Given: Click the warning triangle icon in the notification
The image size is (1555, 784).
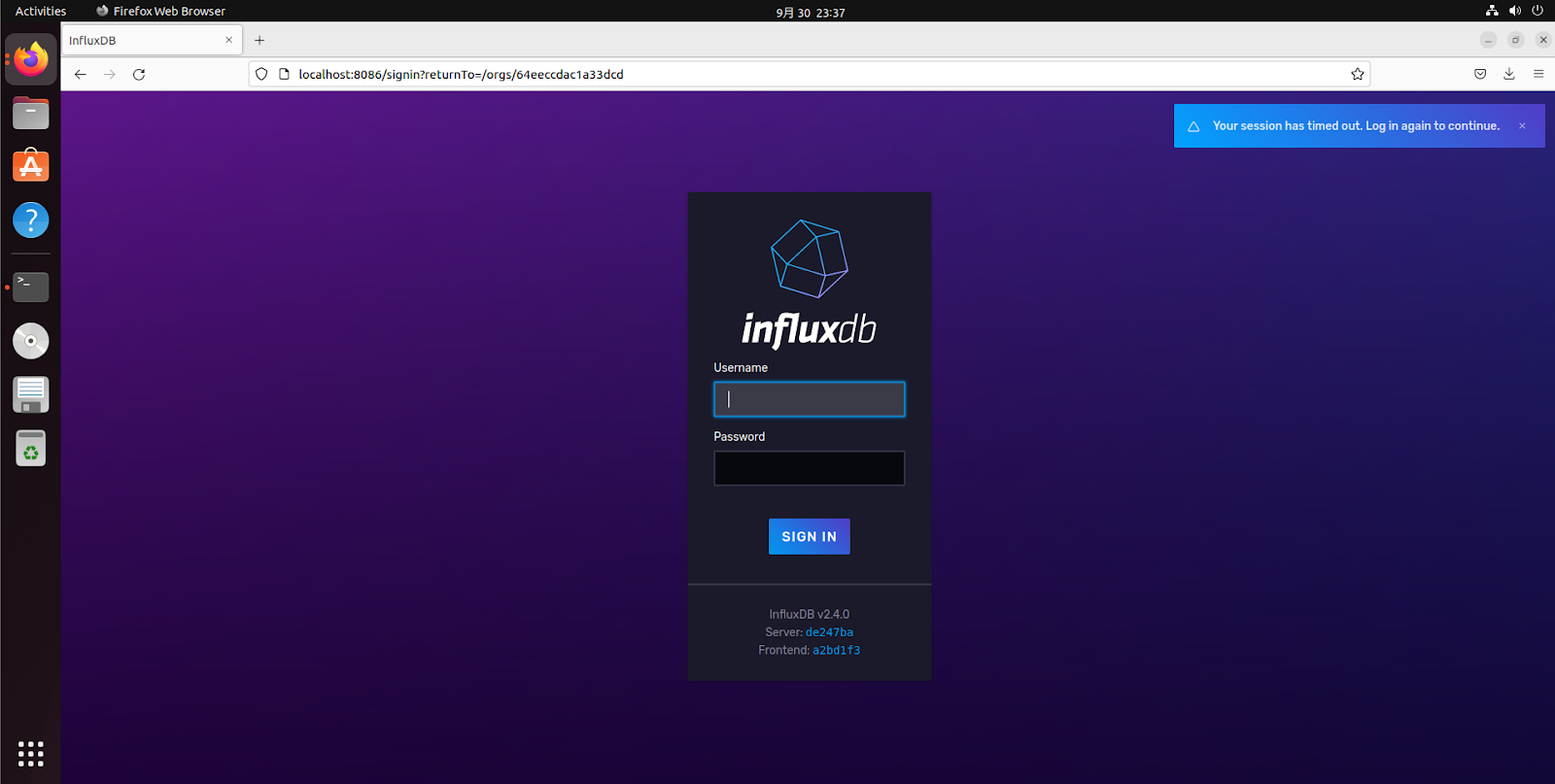Looking at the screenshot, I should 1193,126.
